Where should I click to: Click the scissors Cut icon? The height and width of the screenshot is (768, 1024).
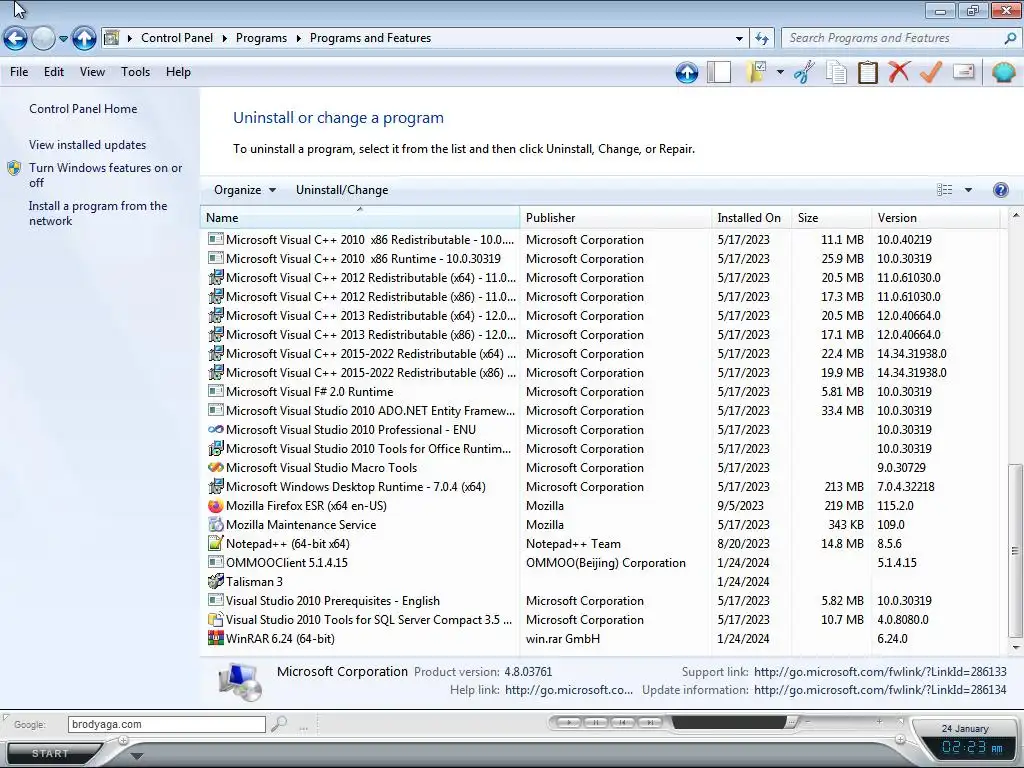(x=805, y=72)
